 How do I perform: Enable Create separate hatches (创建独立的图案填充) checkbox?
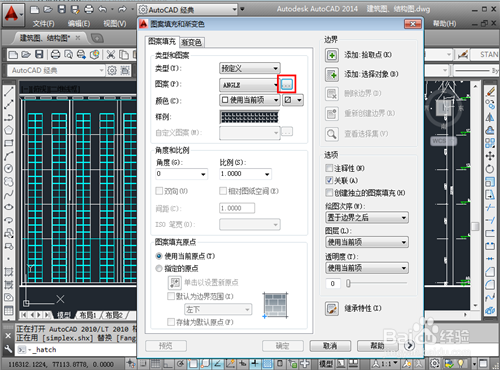tap(329, 193)
